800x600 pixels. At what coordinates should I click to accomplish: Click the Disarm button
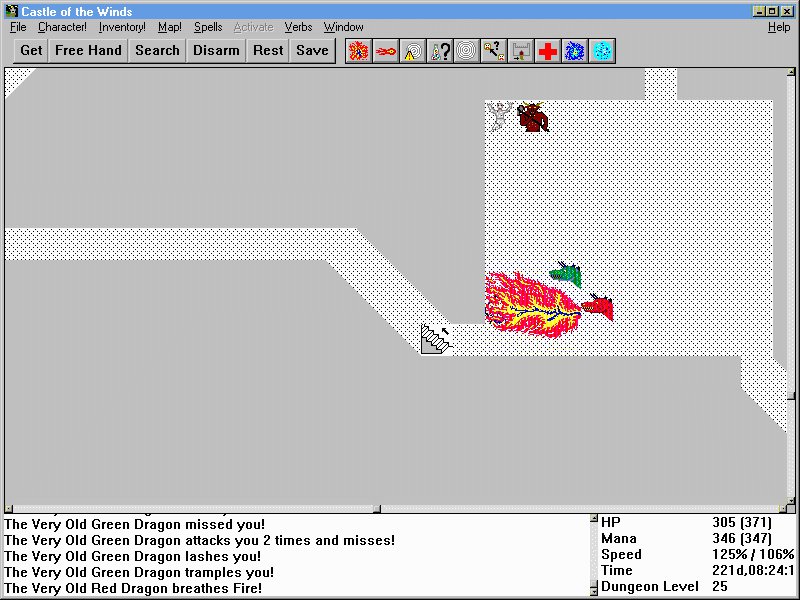click(x=216, y=50)
